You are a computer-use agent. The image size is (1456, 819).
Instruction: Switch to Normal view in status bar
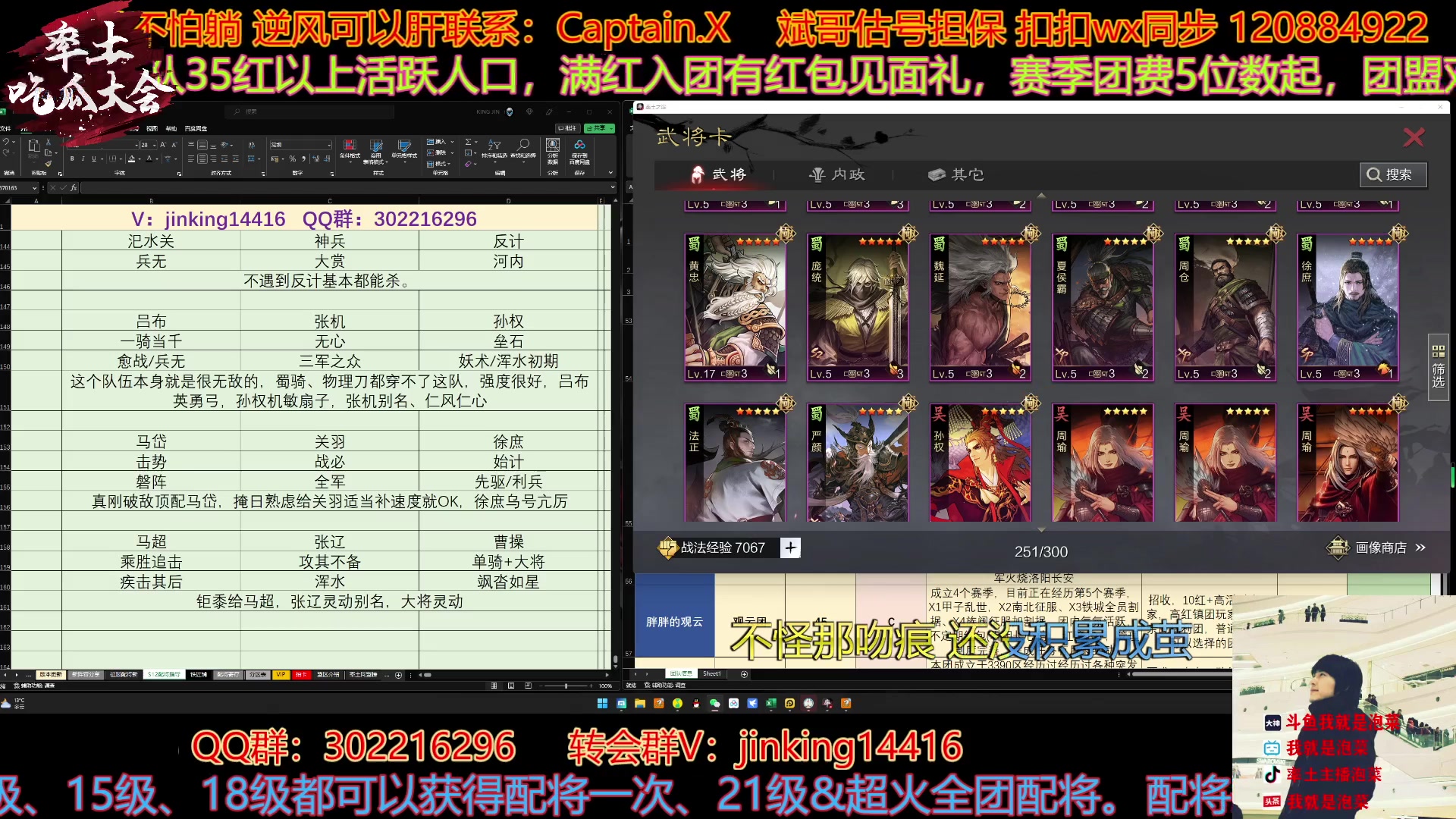tap(494, 686)
